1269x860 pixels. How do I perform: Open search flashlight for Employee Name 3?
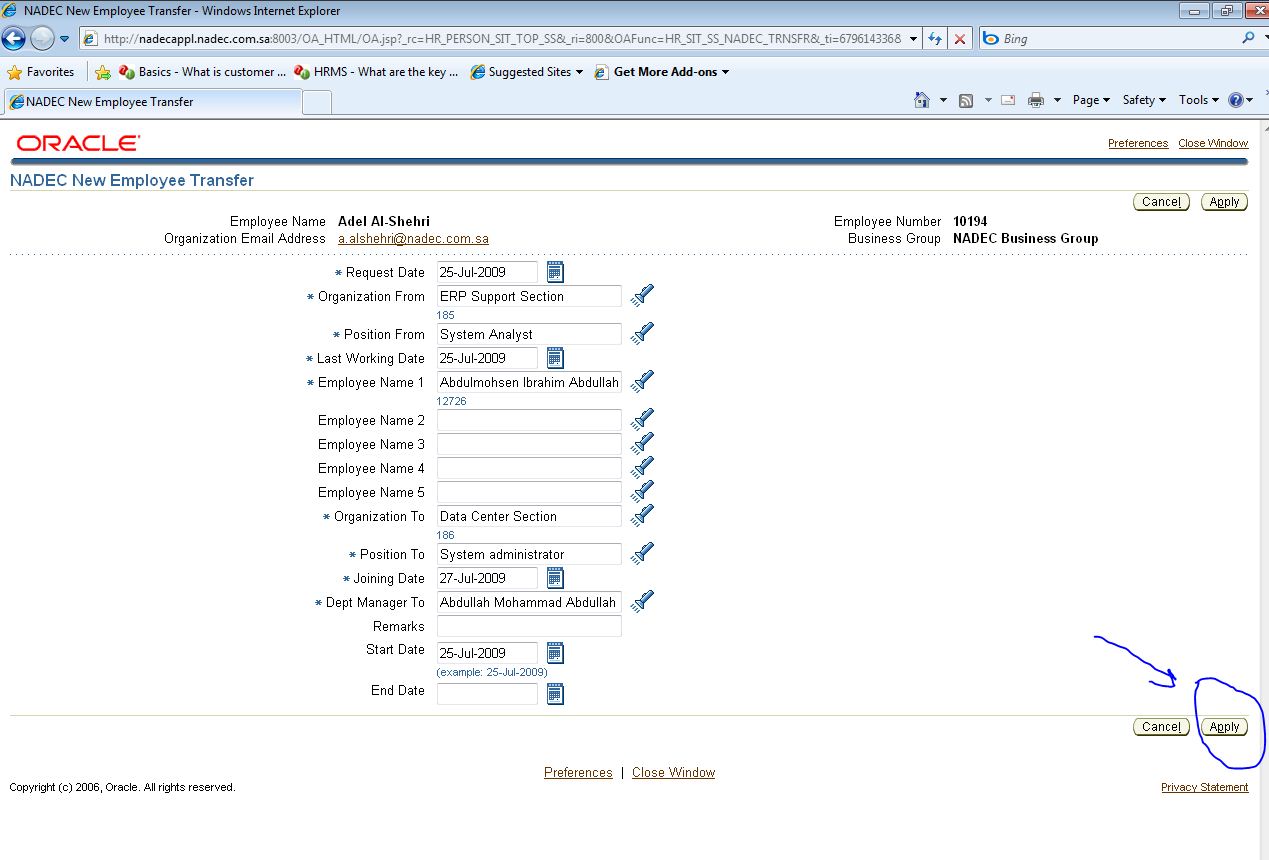pos(643,444)
